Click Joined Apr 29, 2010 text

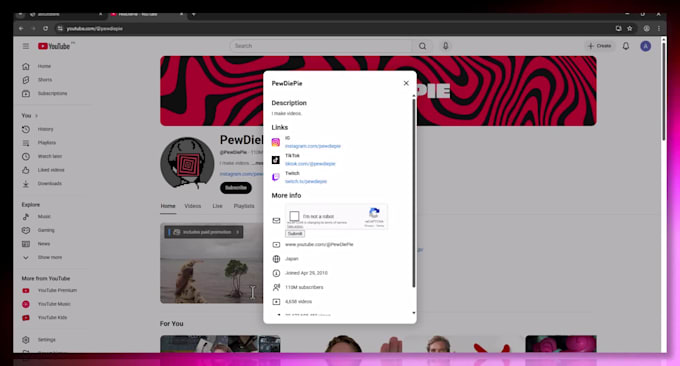click(x=306, y=273)
